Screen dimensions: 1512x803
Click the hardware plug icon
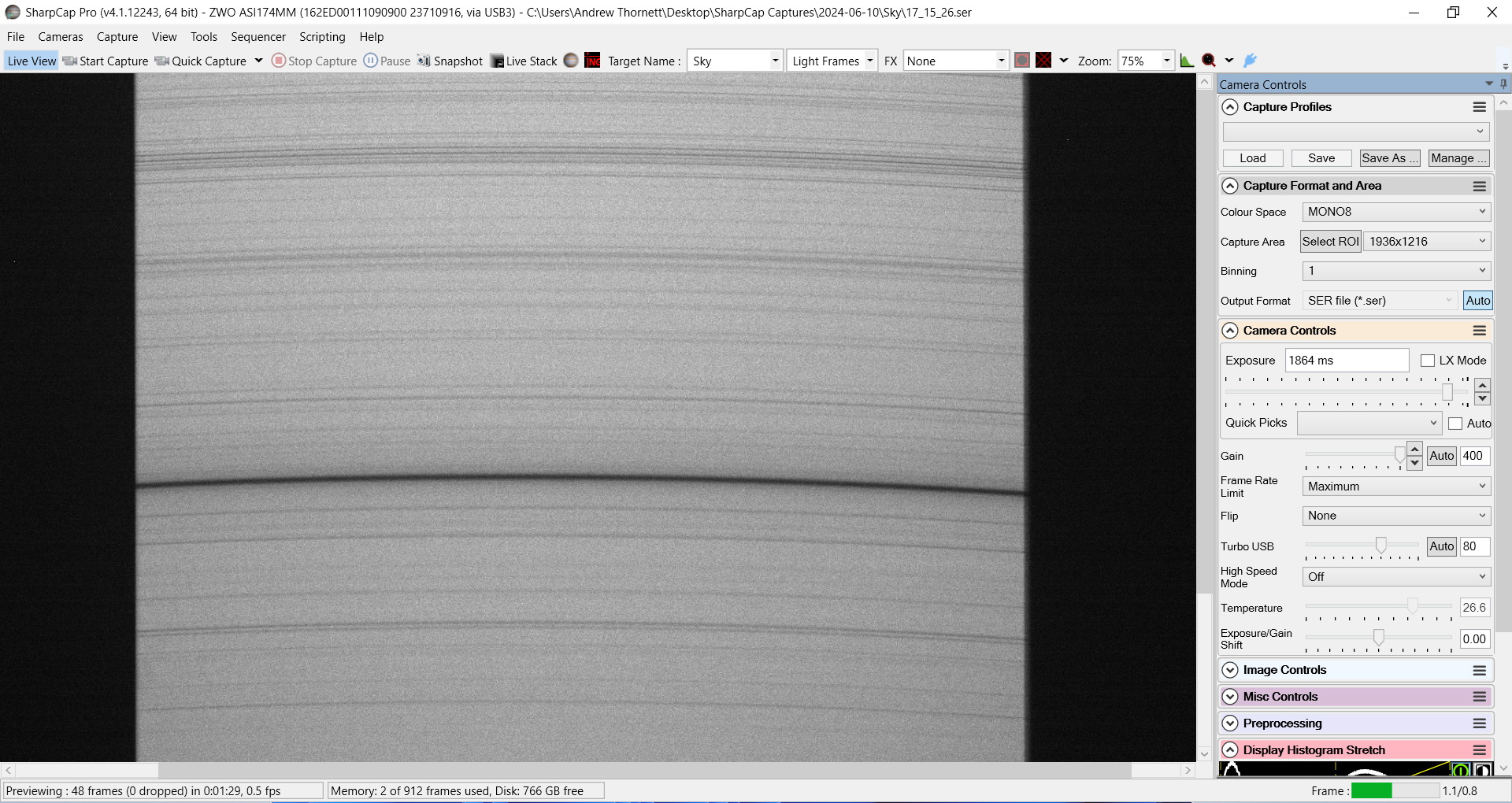tap(1251, 61)
